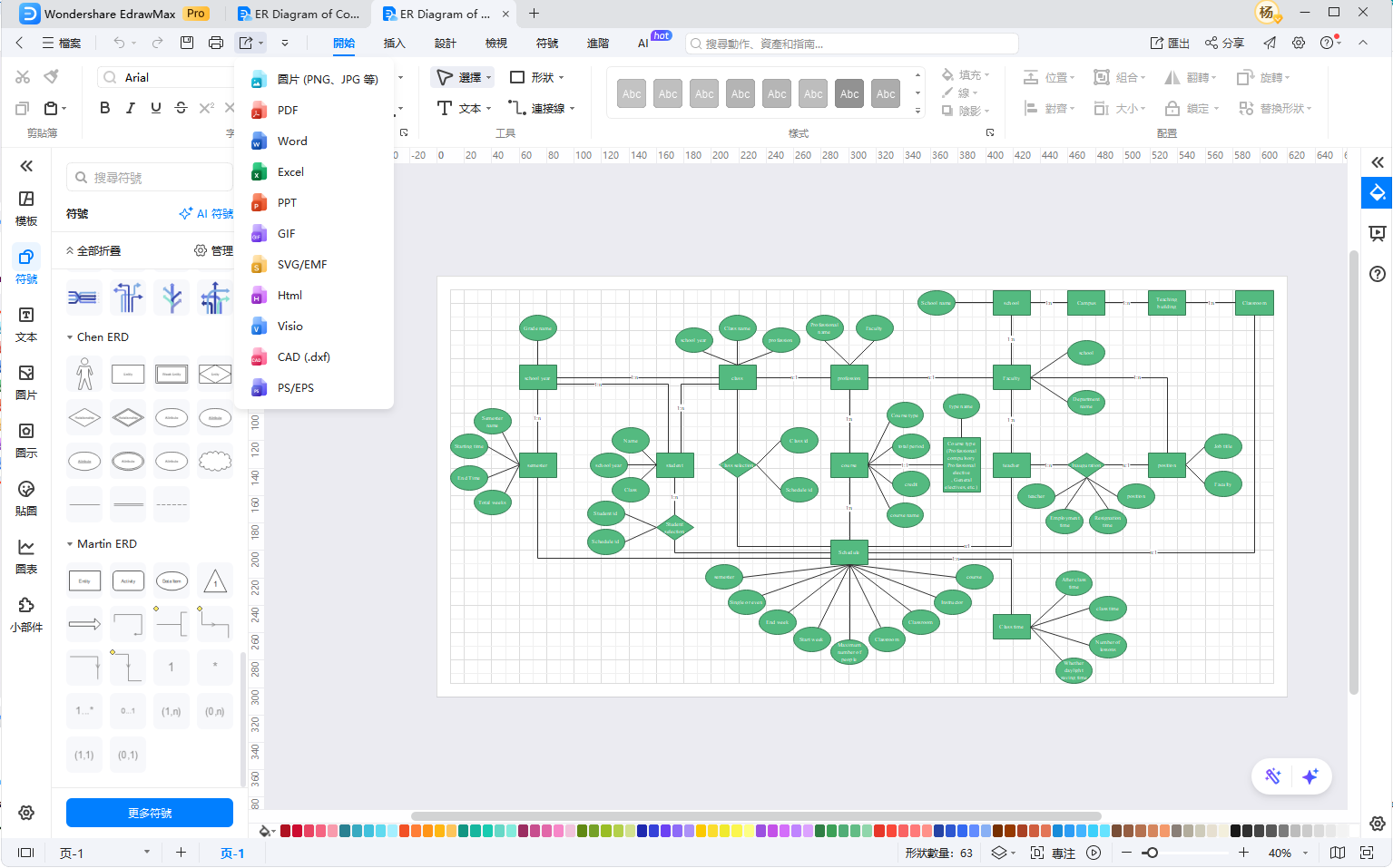
Task: Switch to the Insert ribbon tab
Action: [394, 43]
